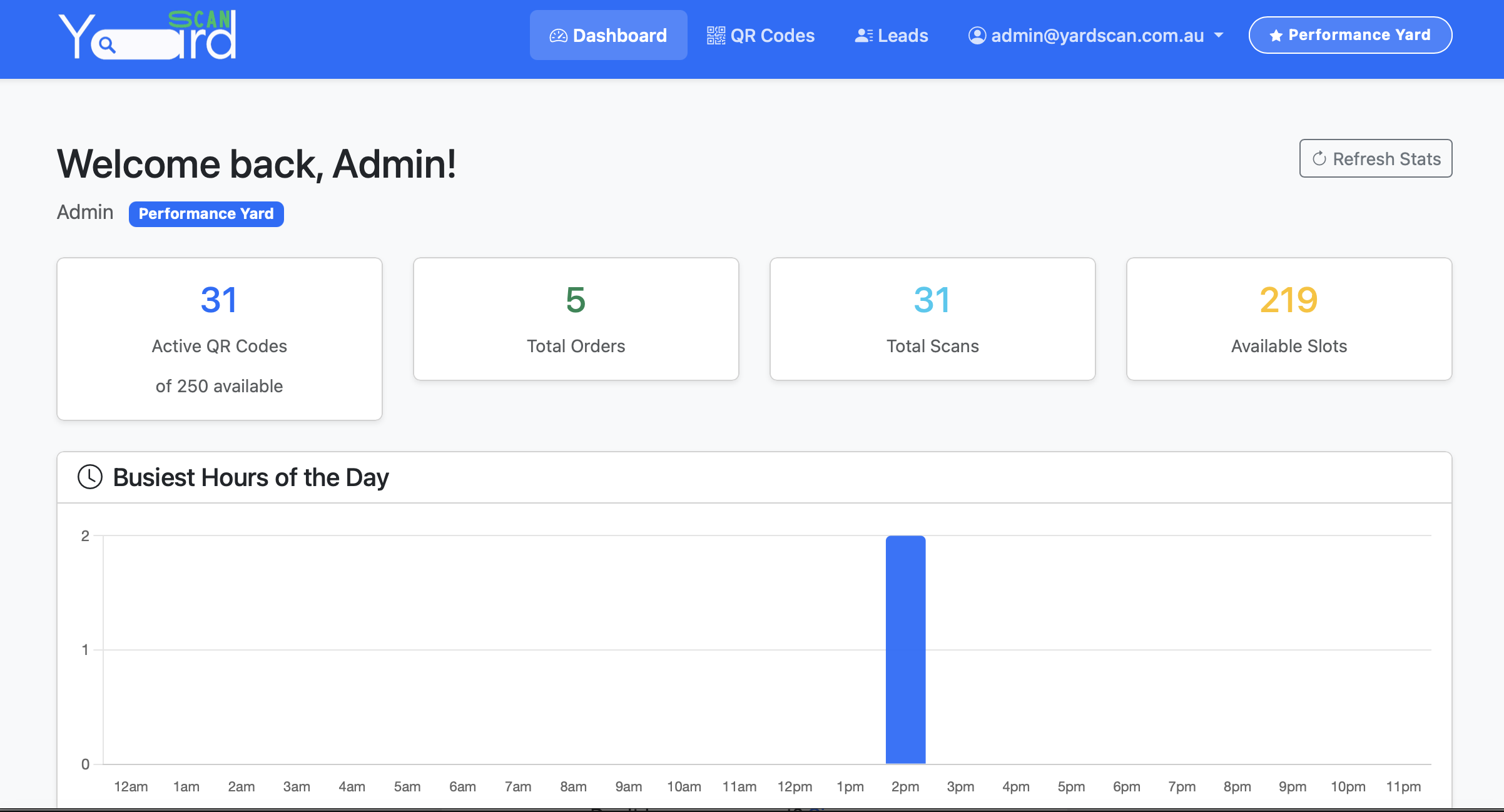Screen dimensions: 1504x812
Task: Click the 12am axis label
Action: click(x=131, y=786)
